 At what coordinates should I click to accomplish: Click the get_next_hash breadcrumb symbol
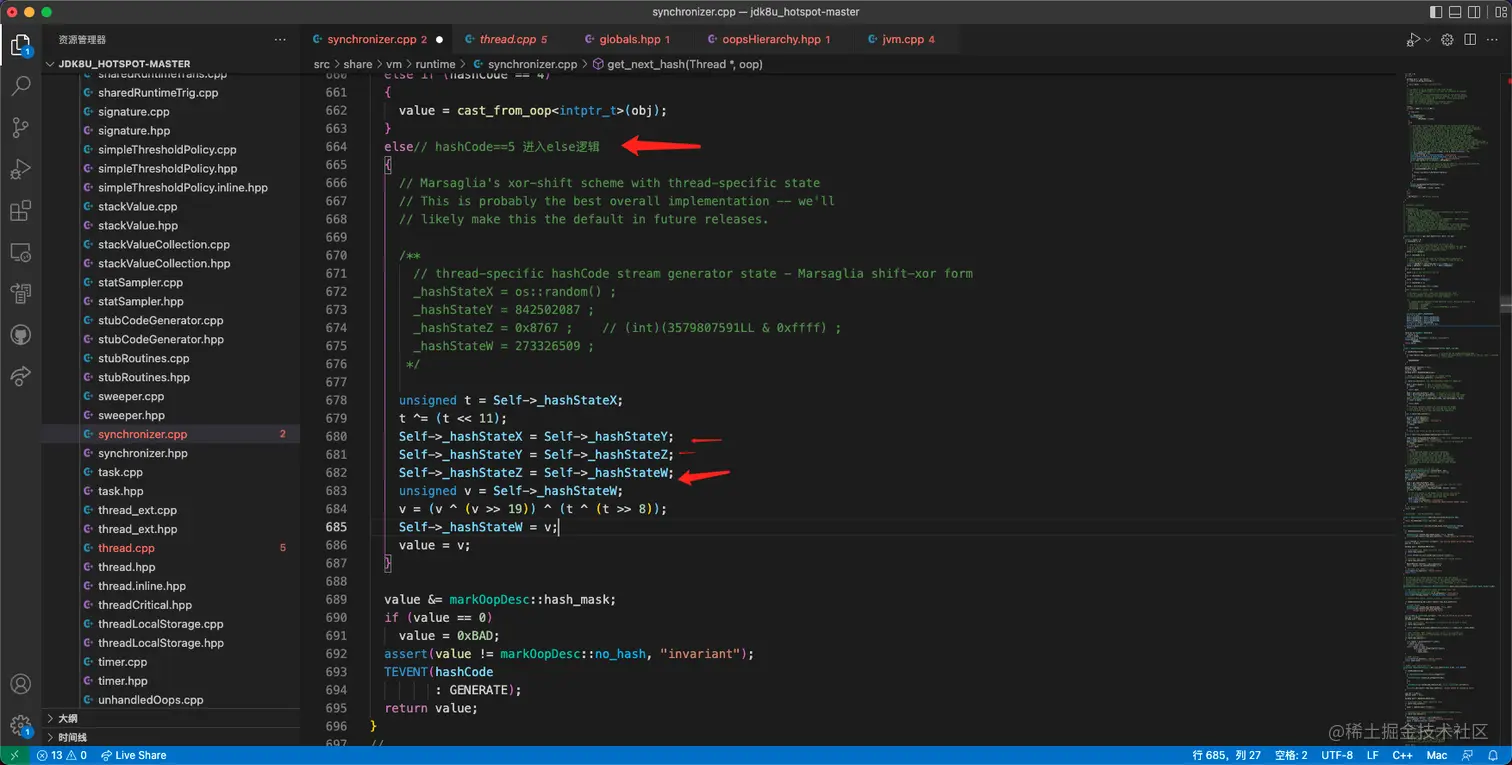click(x=678, y=64)
